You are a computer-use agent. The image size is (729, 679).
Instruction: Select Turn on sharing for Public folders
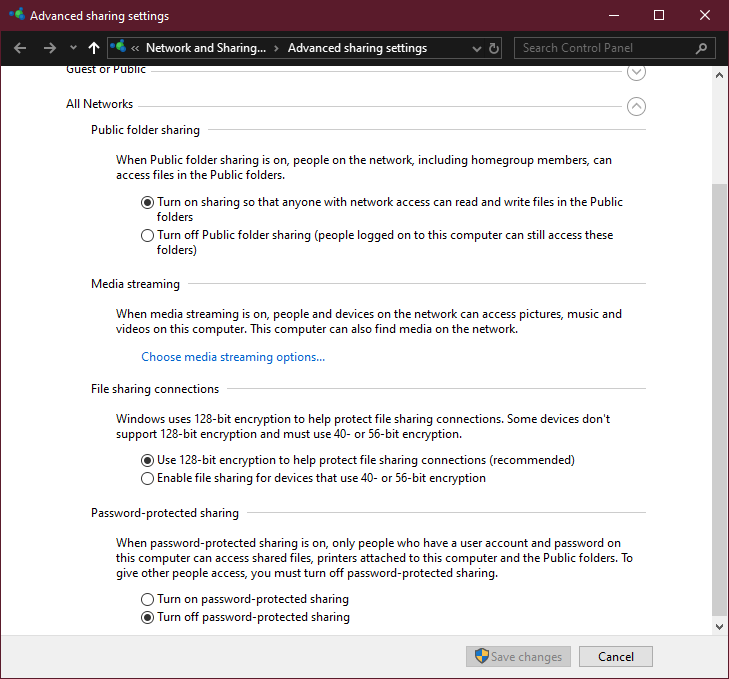pos(147,202)
